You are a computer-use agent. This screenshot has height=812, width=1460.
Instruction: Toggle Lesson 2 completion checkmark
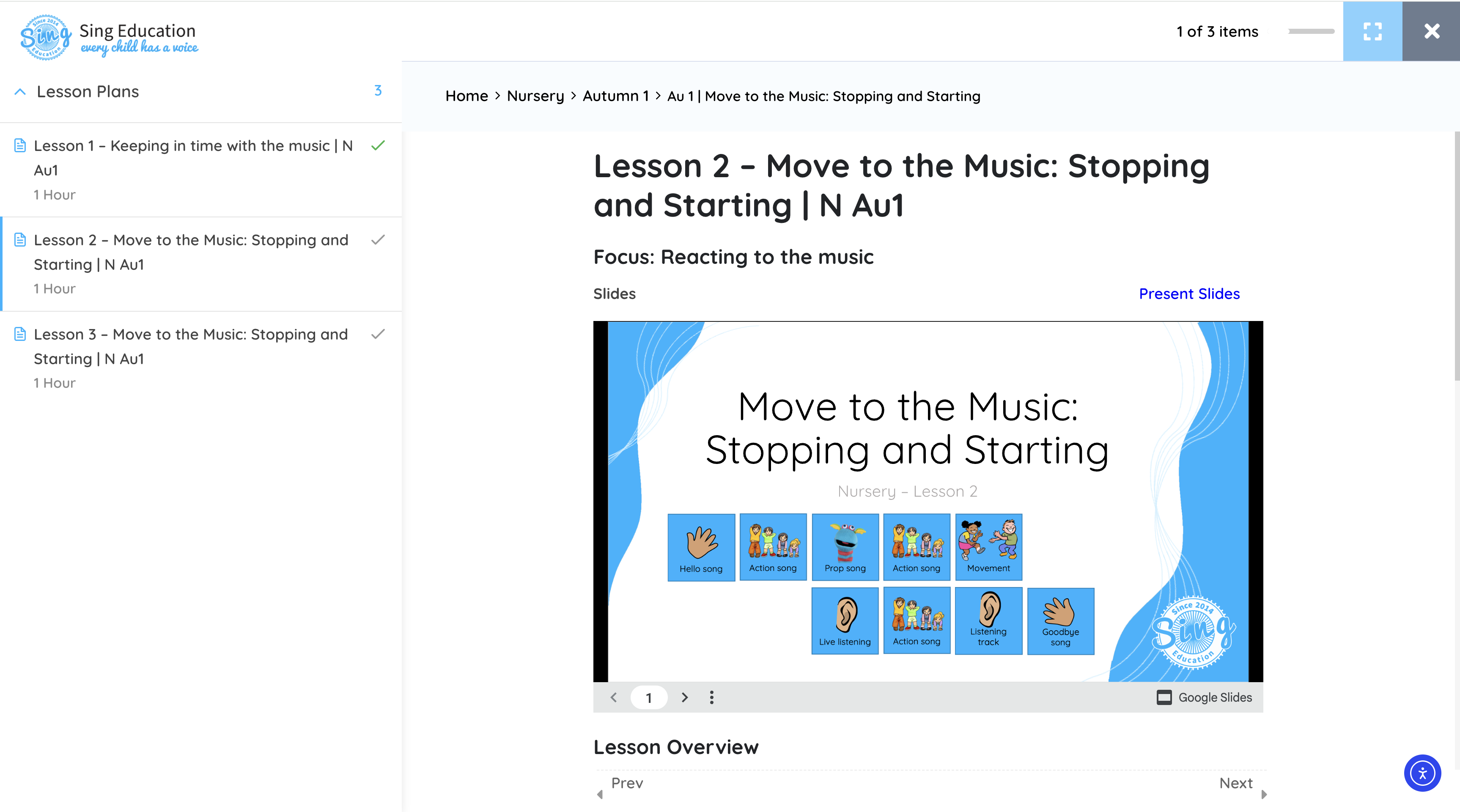[378, 240]
